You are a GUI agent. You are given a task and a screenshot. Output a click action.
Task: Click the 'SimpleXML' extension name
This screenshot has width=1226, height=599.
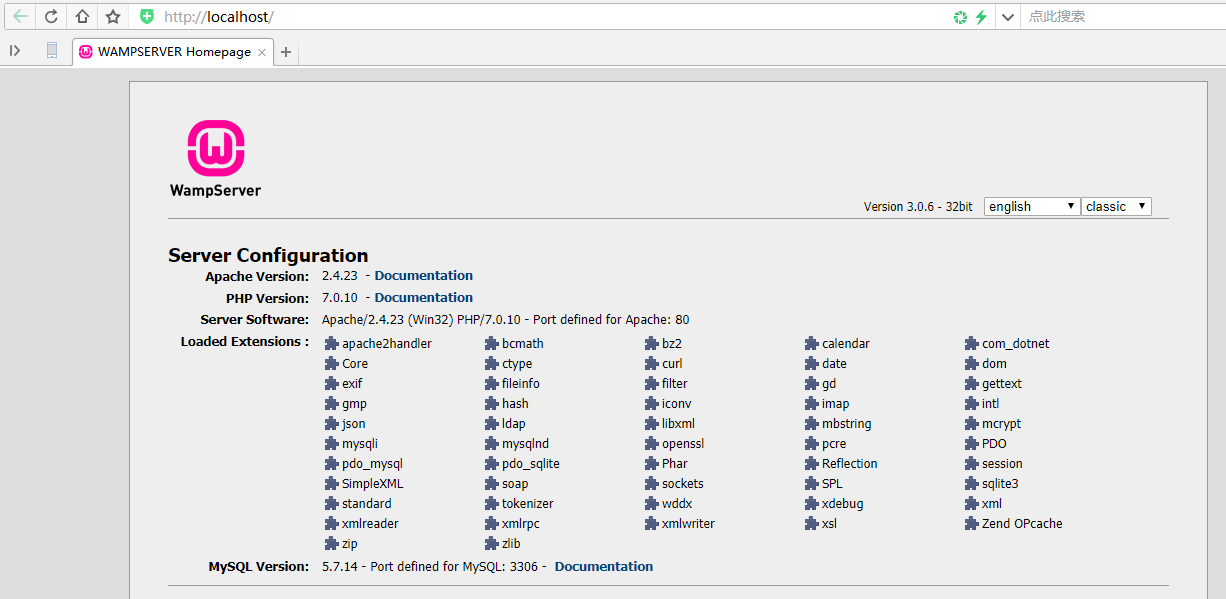click(373, 484)
